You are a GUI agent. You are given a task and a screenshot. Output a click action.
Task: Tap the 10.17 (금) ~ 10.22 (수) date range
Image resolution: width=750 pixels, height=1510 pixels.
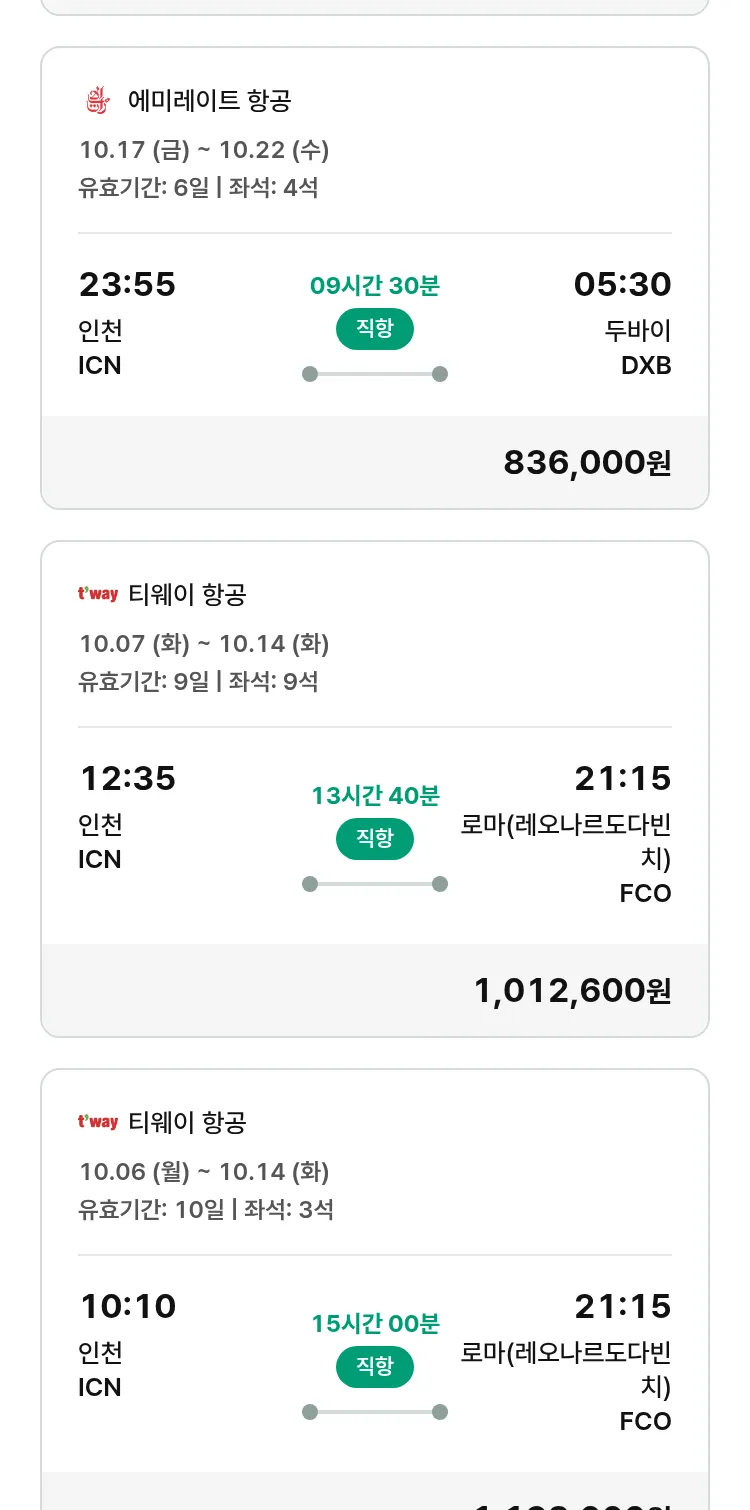coord(204,150)
